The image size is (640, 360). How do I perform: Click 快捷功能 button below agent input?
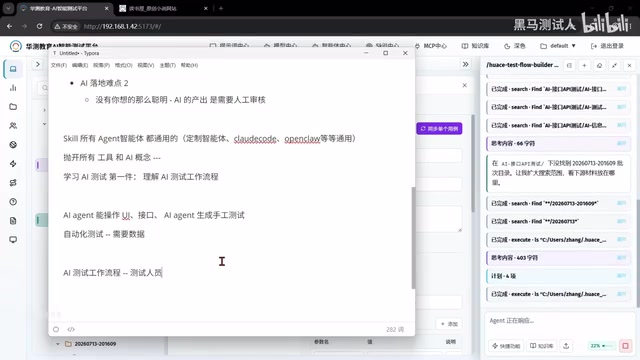click(506, 346)
